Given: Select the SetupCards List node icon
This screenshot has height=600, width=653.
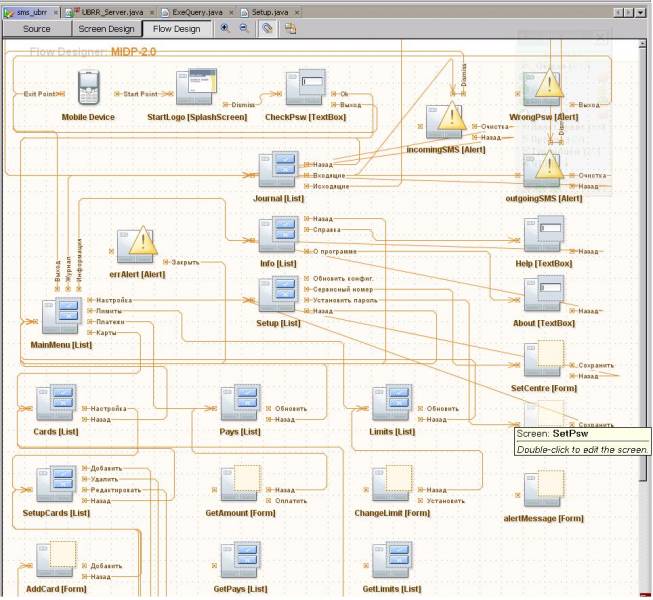Looking at the screenshot, I should tap(56, 483).
